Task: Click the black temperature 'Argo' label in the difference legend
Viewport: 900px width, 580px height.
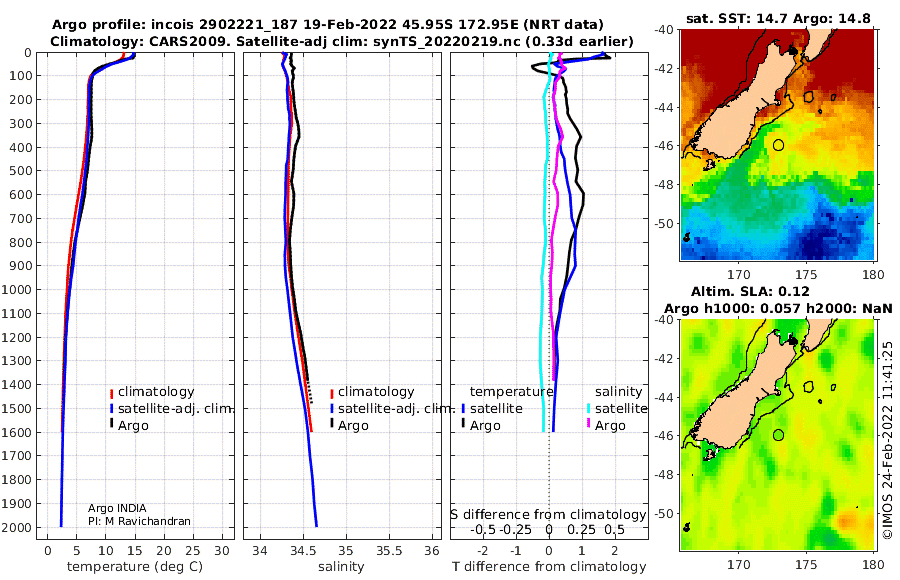Action: coord(485,426)
